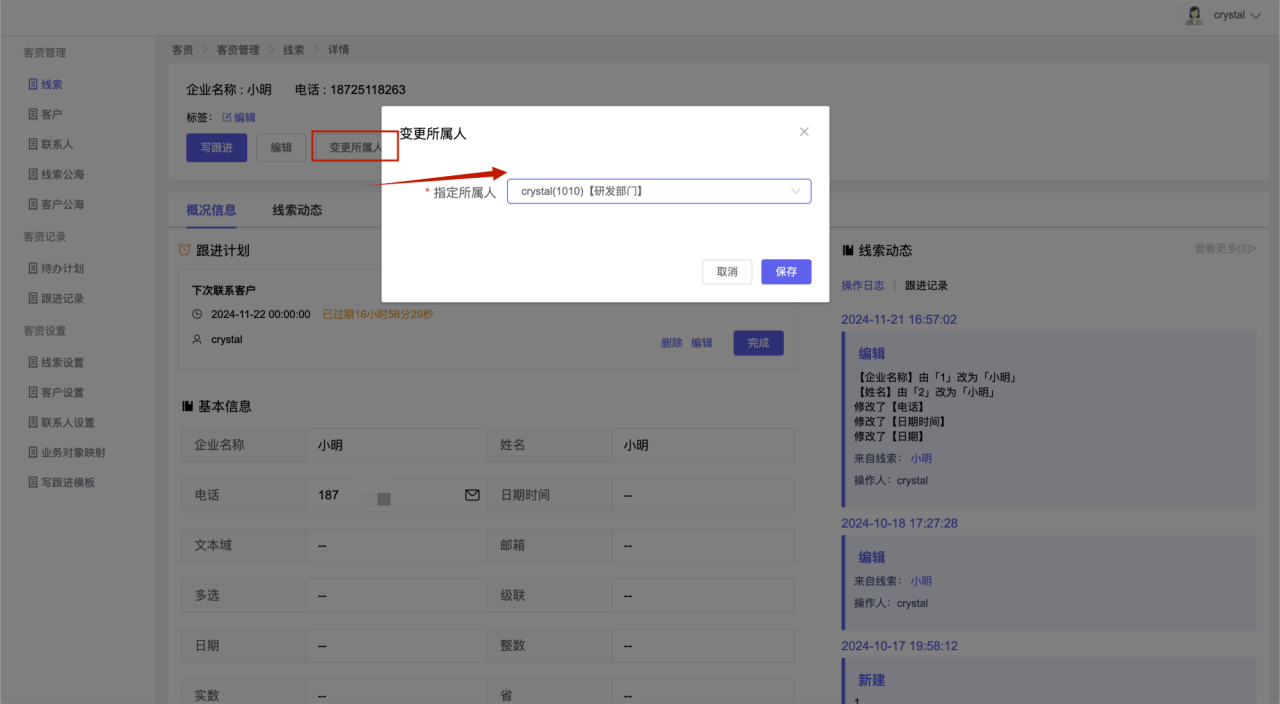Mark the follow-up plan 完成

coord(758,343)
